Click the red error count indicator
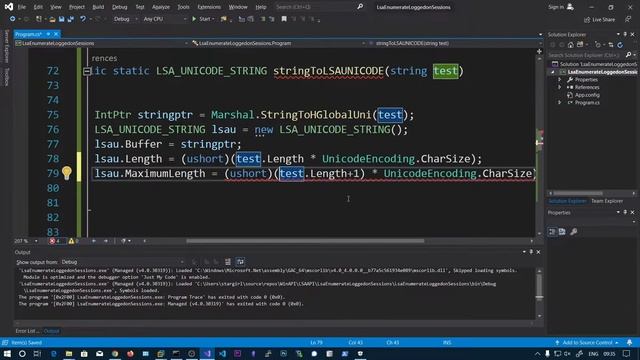 point(54,241)
